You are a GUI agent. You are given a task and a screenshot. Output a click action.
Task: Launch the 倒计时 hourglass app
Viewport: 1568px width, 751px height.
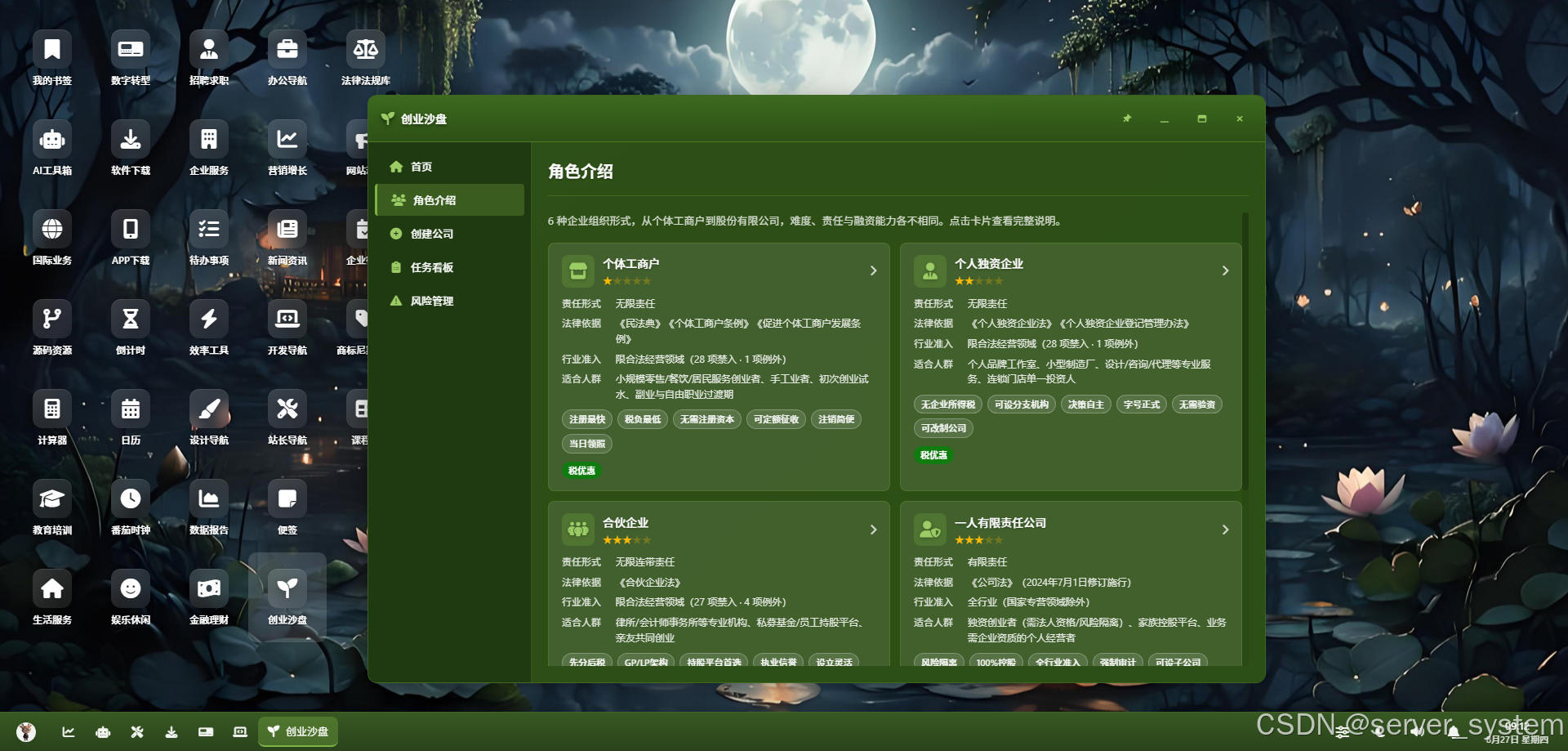pos(131,327)
